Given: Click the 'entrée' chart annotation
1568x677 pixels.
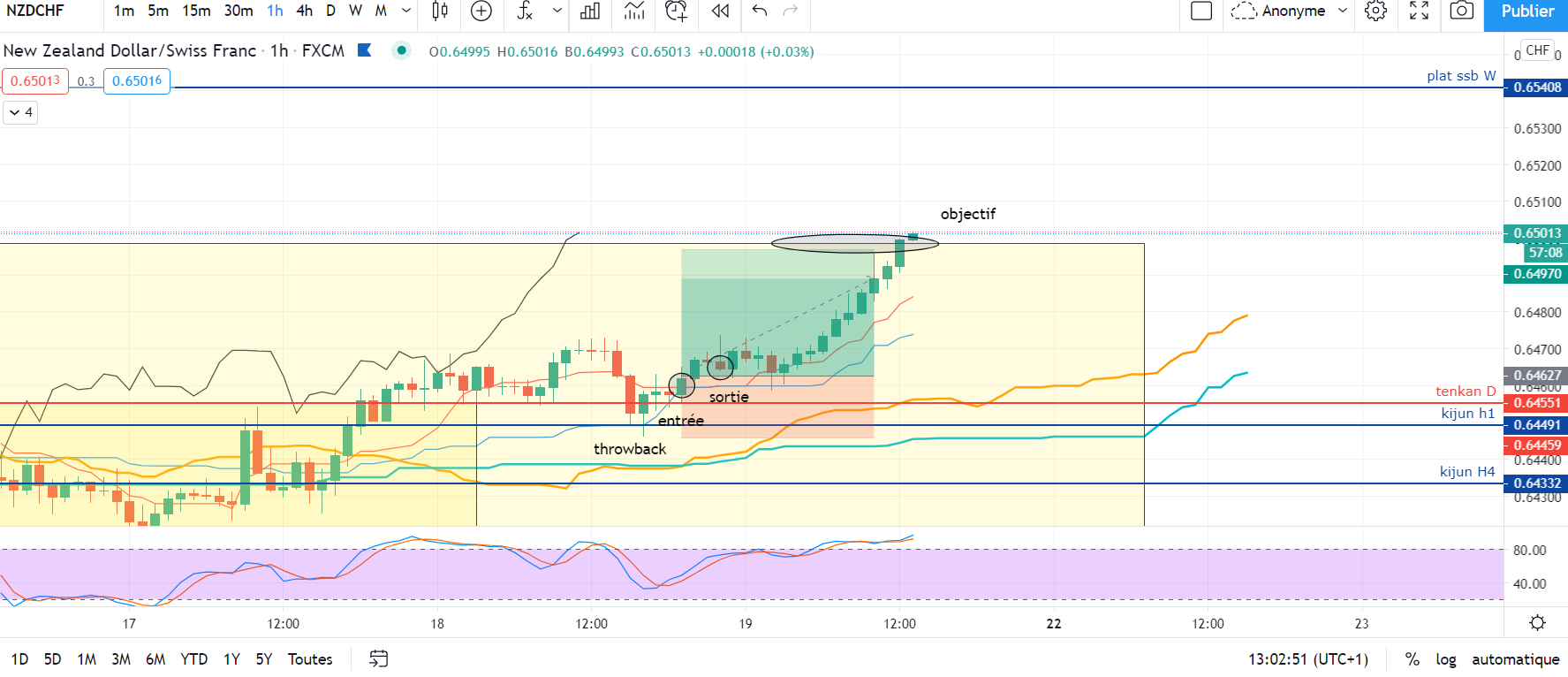Looking at the screenshot, I should pyautogui.click(x=681, y=421).
